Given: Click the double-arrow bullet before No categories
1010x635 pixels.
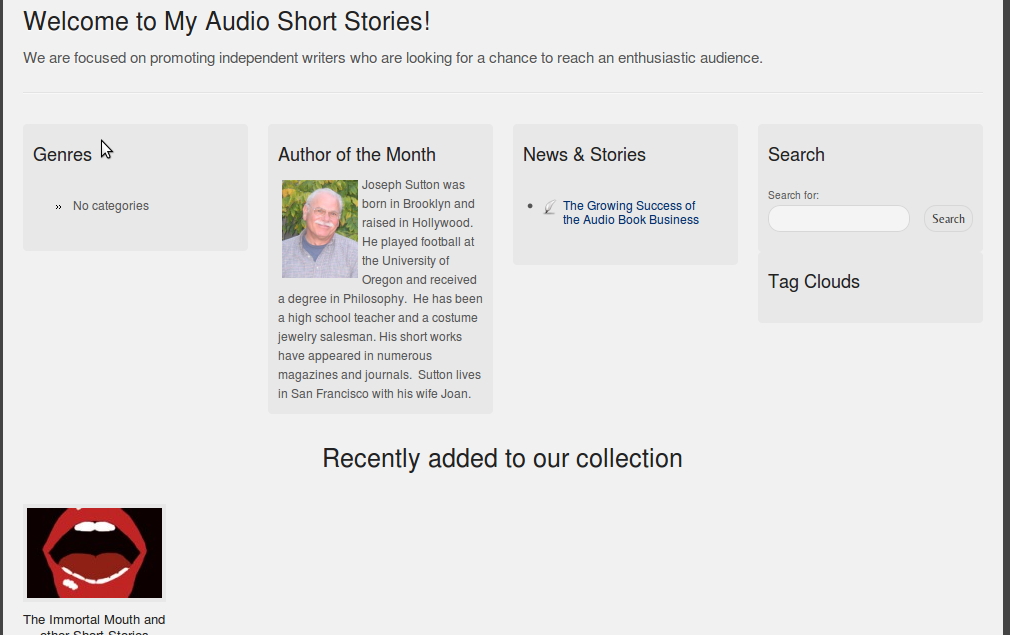Looking at the screenshot, I should tap(58, 207).
